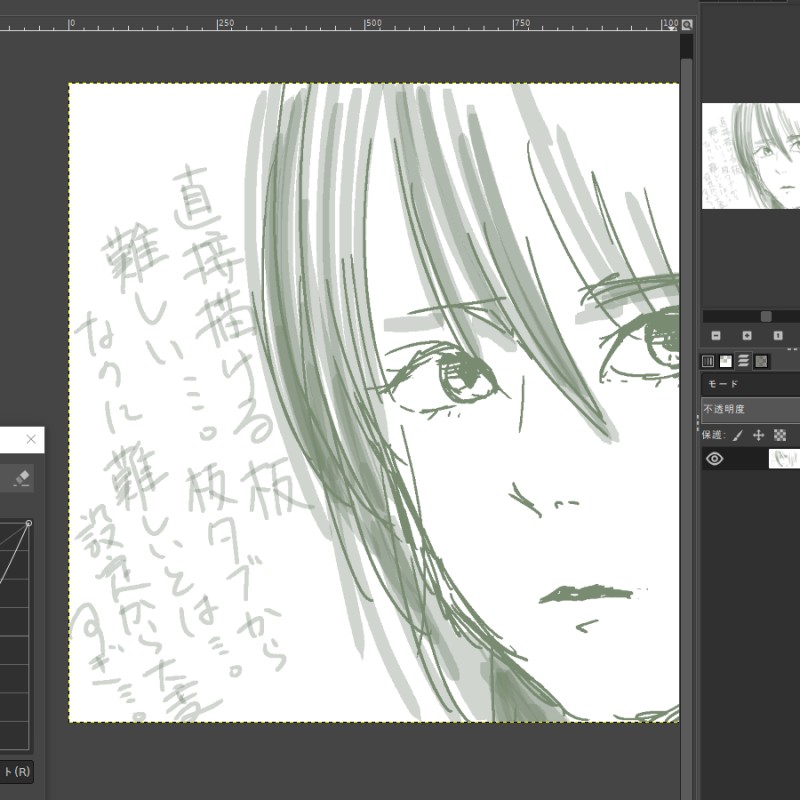Switch to the Channels tab icon

click(x=708, y=361)
